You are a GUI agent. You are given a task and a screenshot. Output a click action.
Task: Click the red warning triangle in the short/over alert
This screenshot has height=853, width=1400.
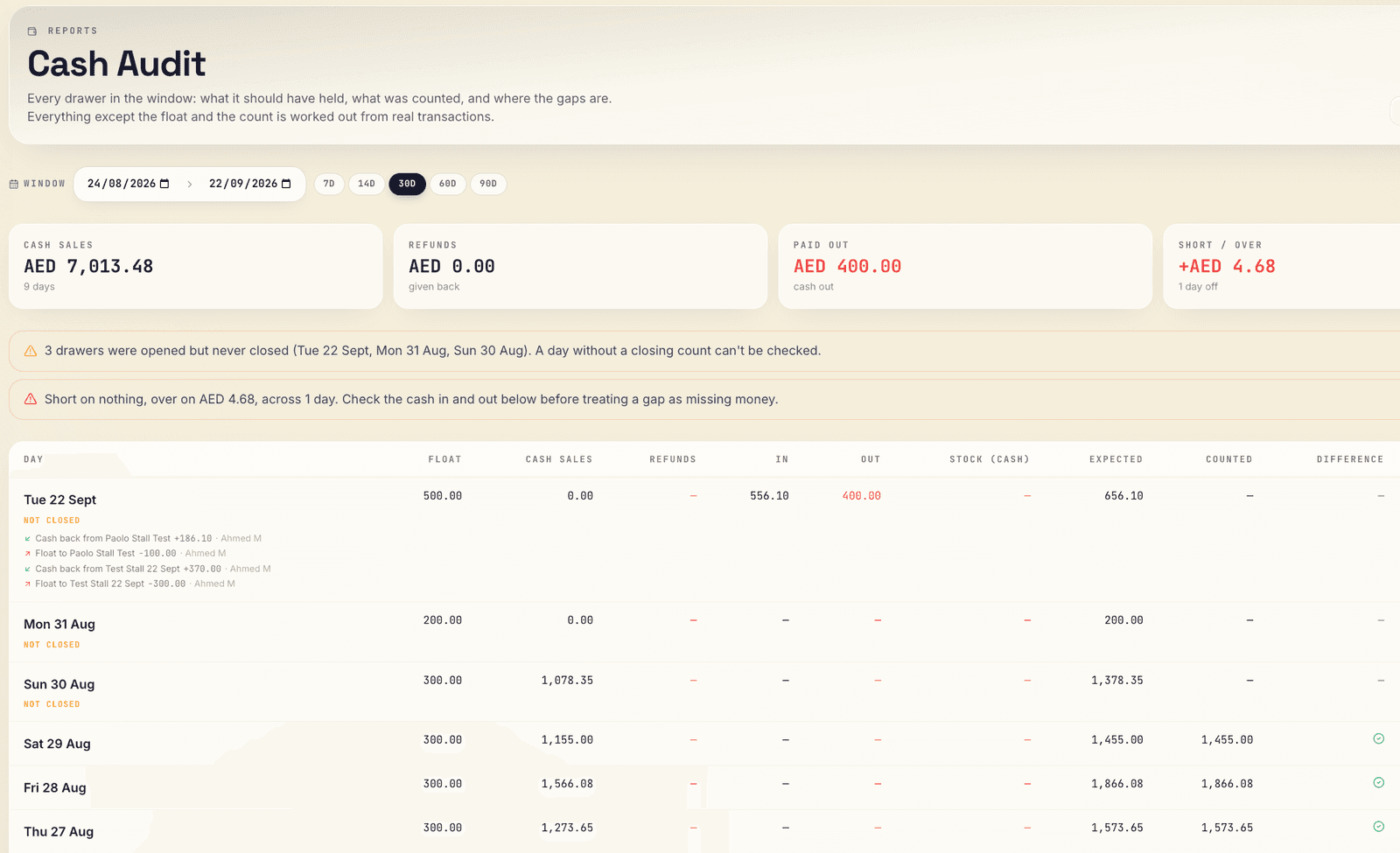[x=31, y=399]
